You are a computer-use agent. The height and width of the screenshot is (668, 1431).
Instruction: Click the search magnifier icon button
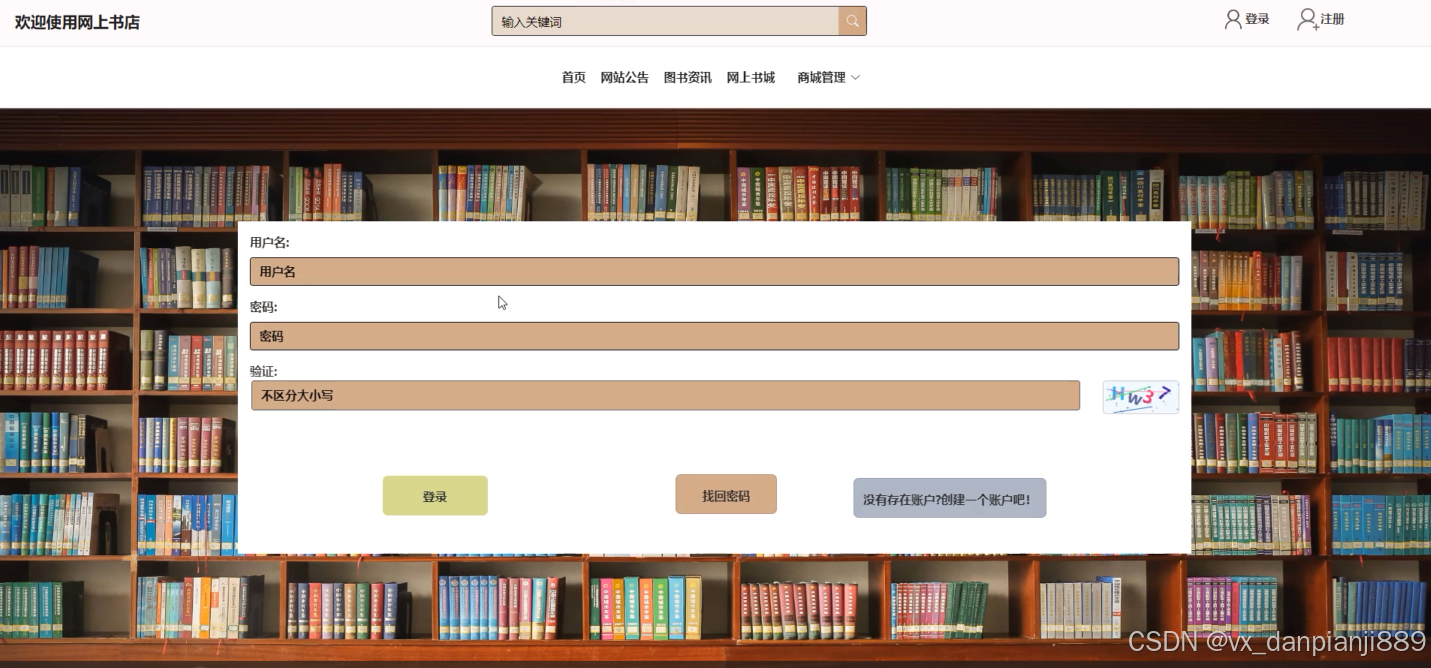pos(852,21)
